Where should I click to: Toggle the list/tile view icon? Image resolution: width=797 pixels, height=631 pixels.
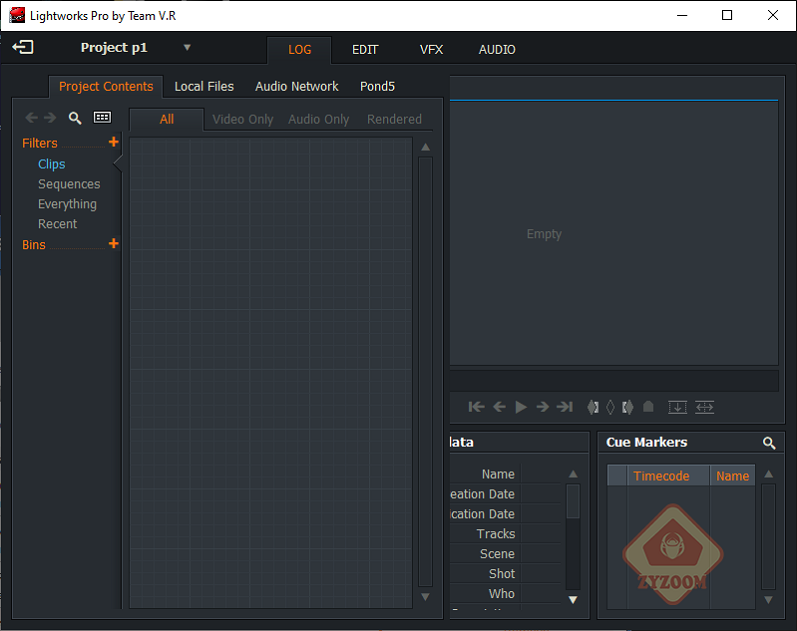(102, 117)
